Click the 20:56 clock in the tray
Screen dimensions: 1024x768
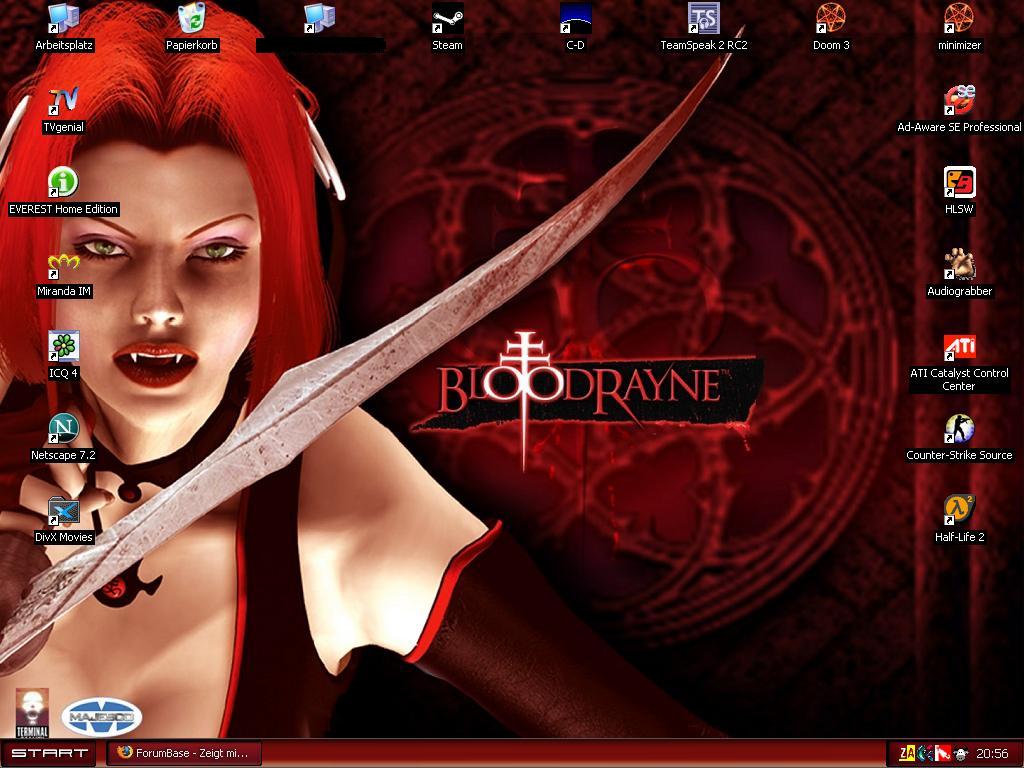[992, 754]
